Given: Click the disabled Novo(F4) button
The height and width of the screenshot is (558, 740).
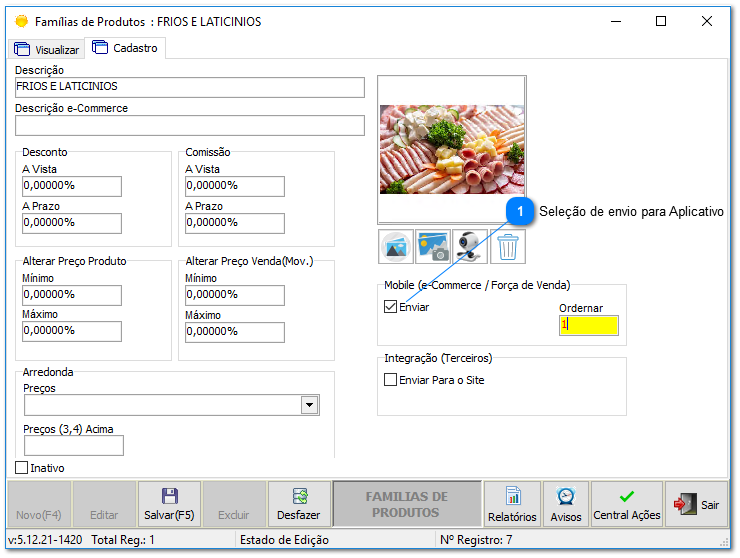Looking at the screenshot, I should tap(39, 504).
